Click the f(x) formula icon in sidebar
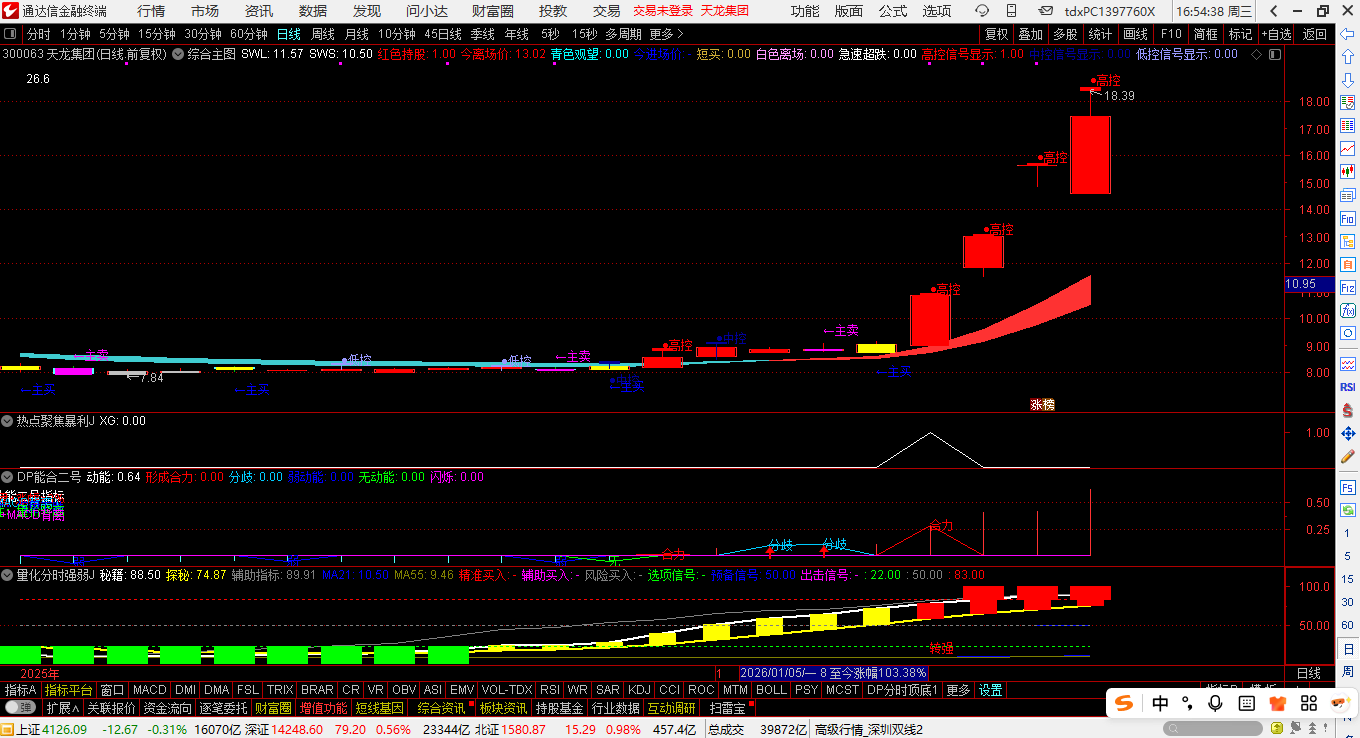This screenshot has height=738, width=1360. [1347, 311]
